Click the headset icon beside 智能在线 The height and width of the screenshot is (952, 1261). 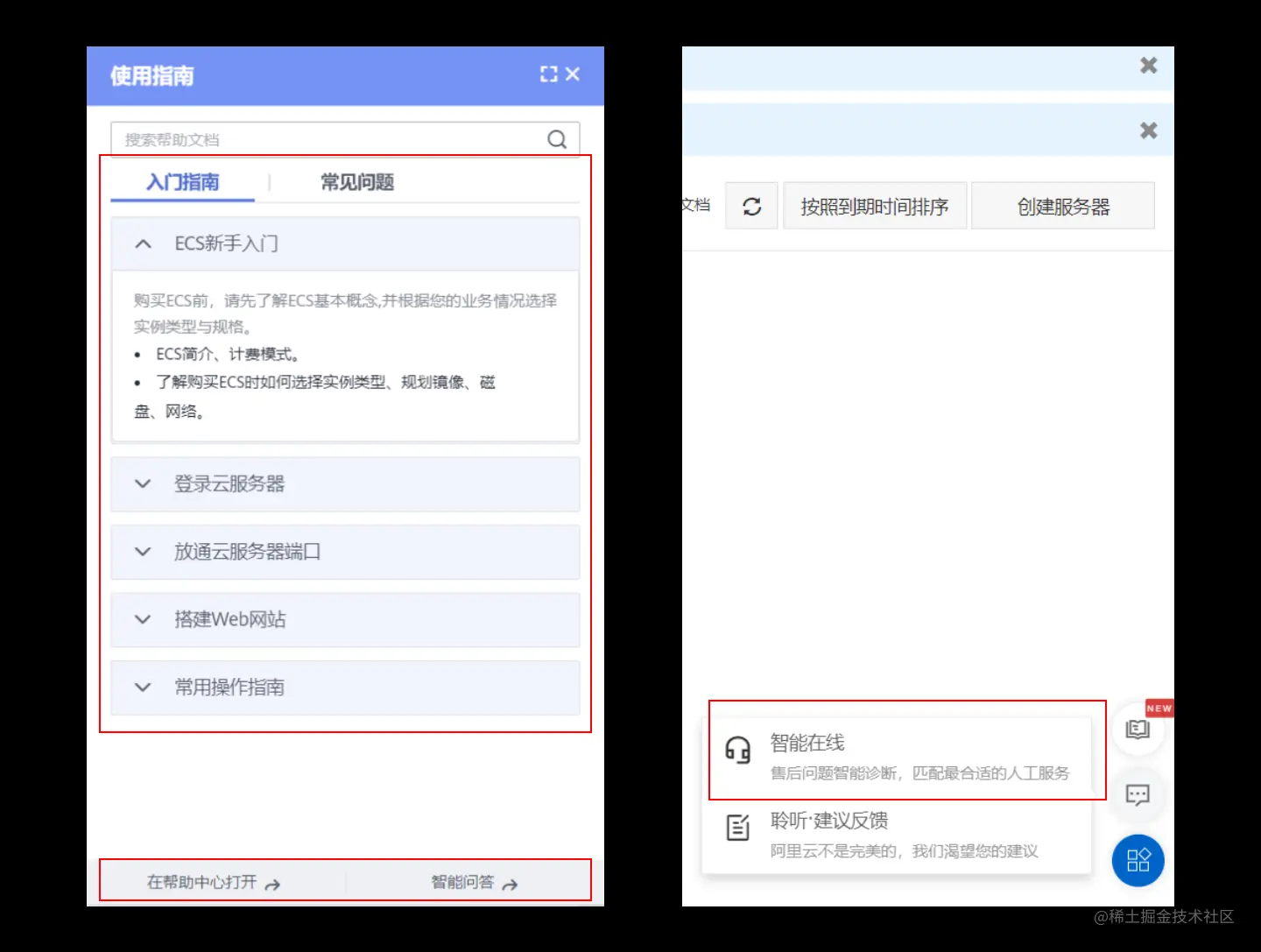737,750
